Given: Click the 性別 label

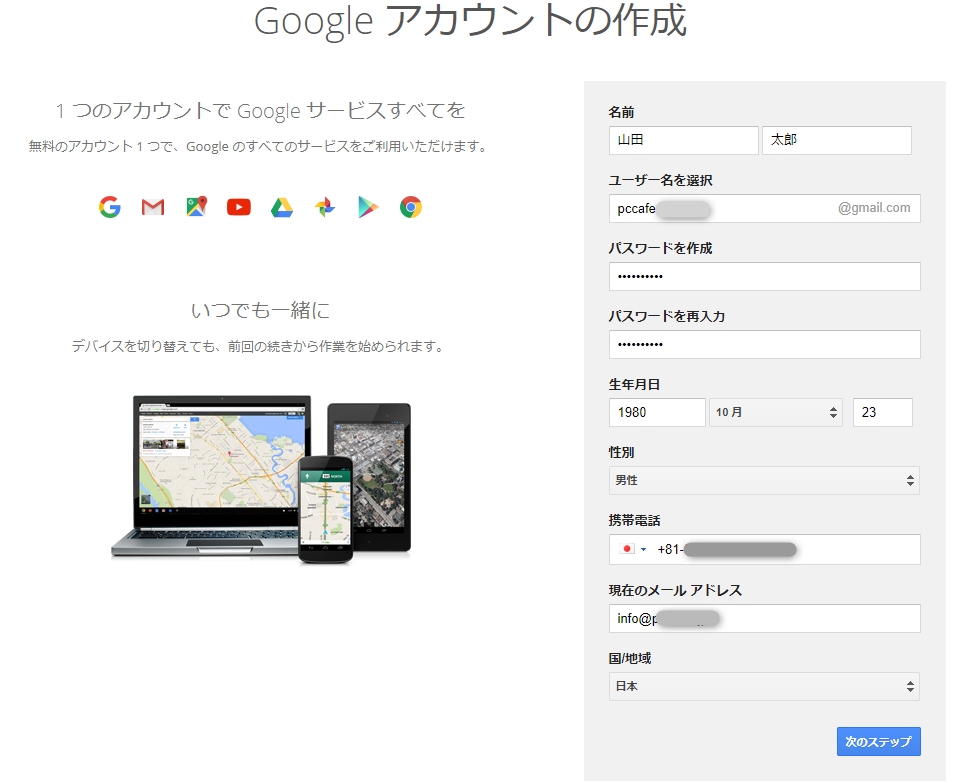Looking at the screenshot, I should [621, 452].
